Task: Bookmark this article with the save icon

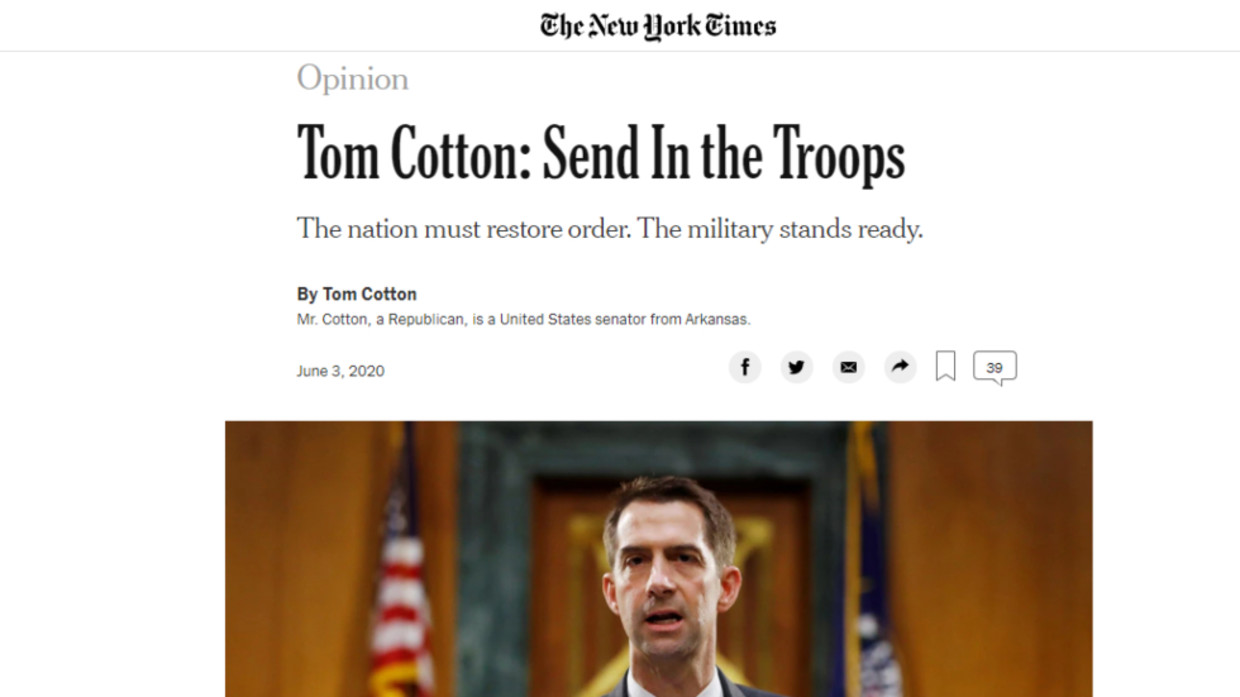Action: coord(945,366)
